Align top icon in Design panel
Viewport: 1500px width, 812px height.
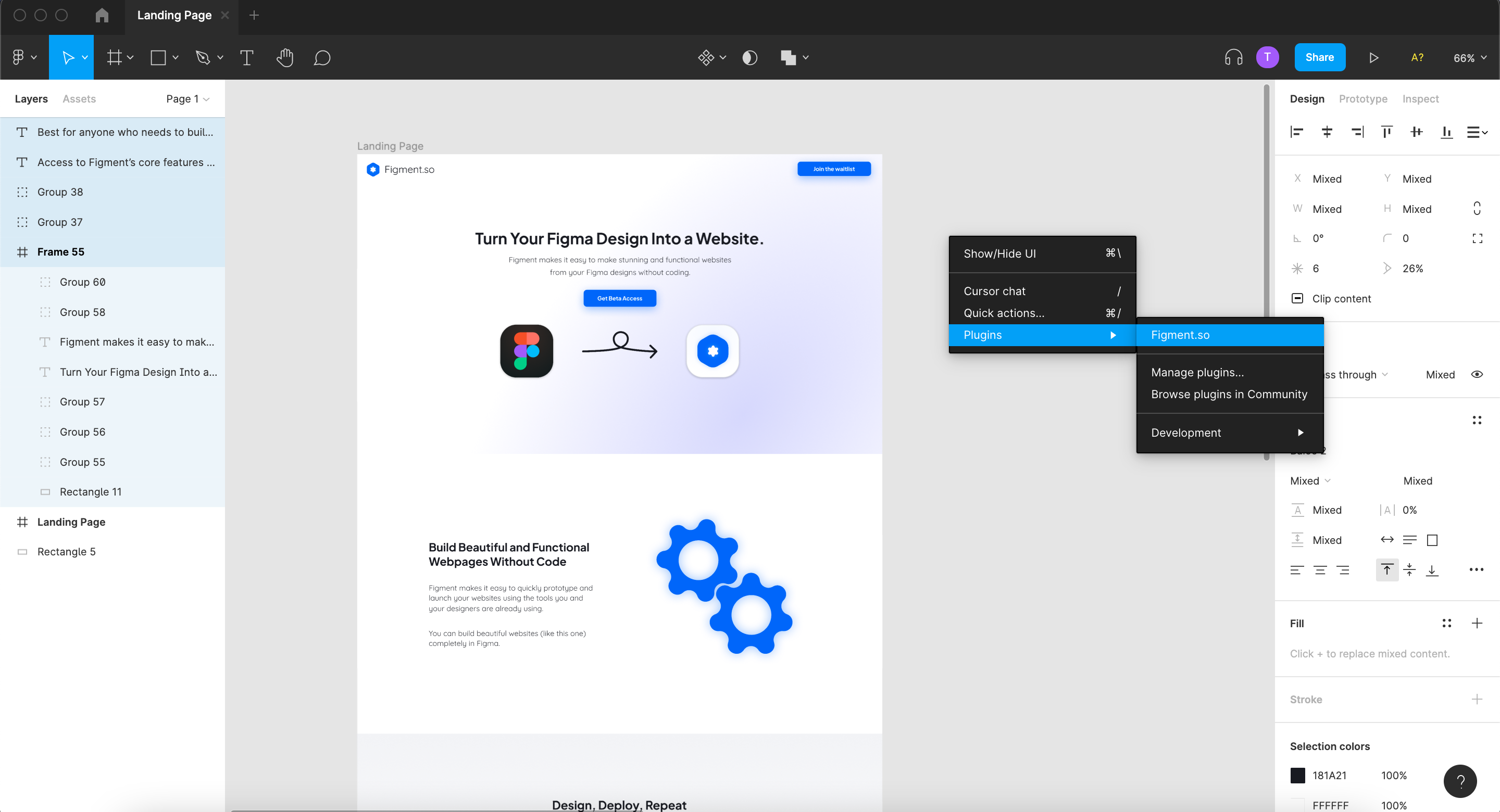[x=1387, y=132]
